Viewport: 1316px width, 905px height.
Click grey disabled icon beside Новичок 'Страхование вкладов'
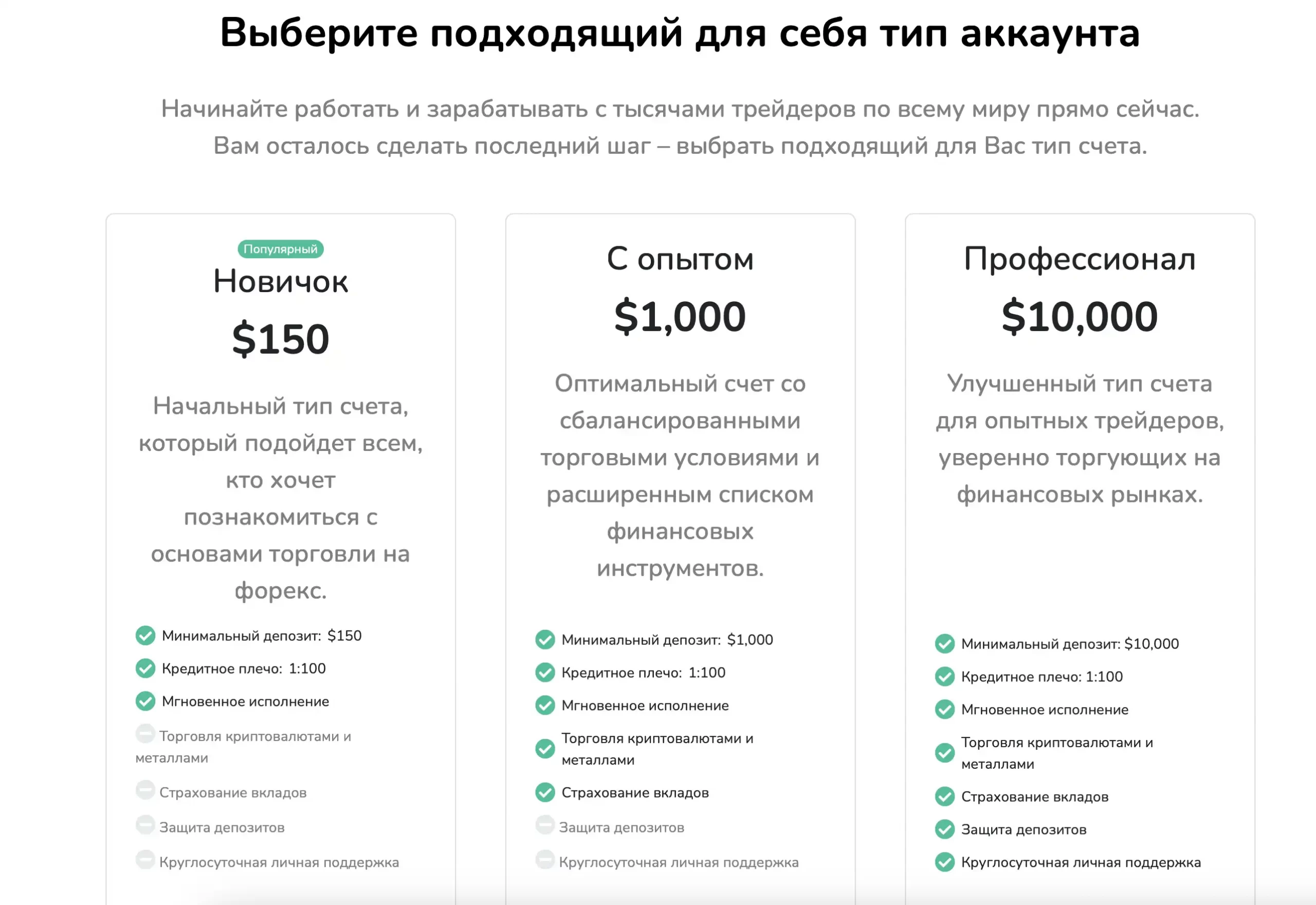[145, 790]
